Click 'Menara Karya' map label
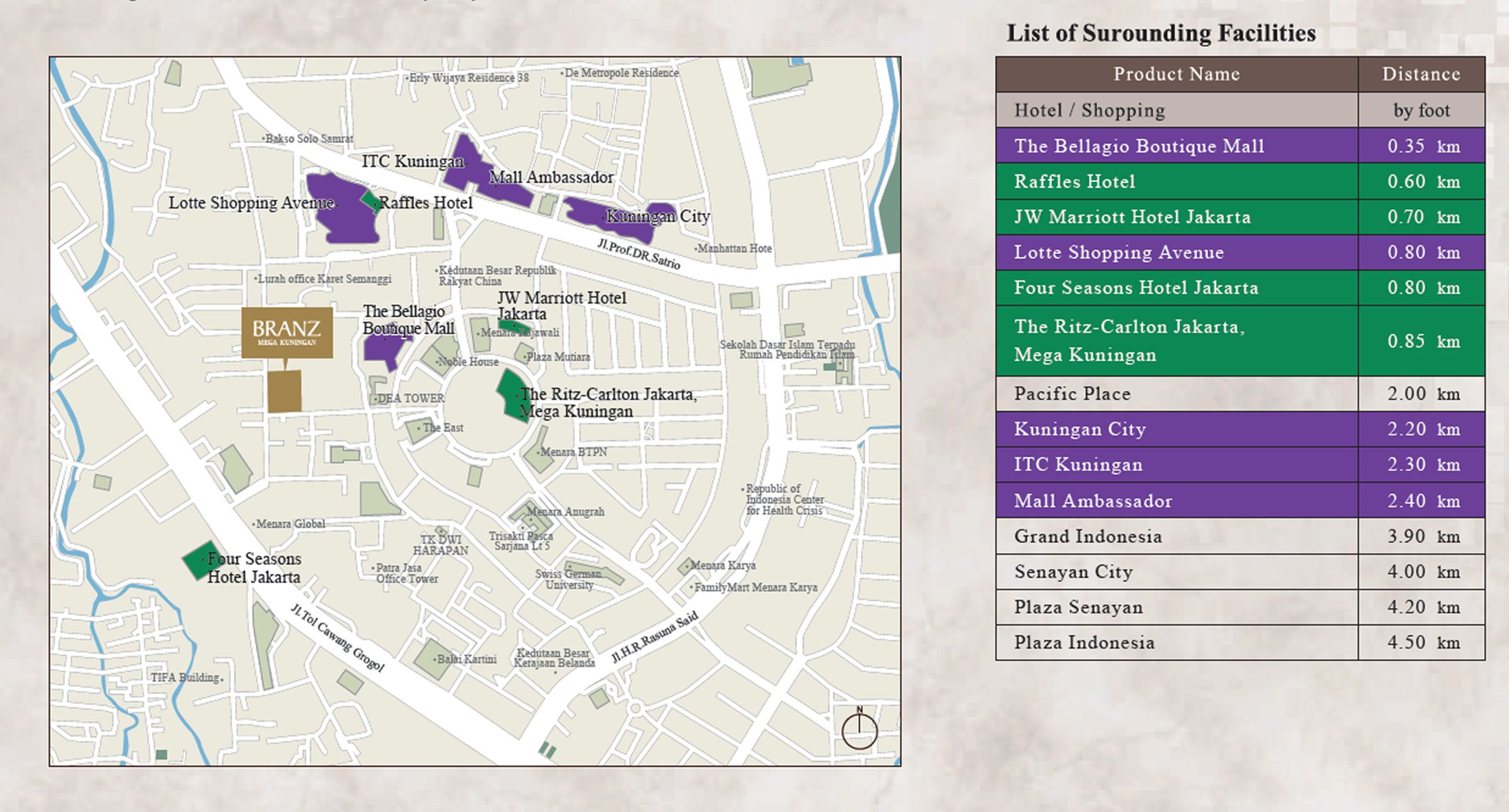Screen dimensions: 1509x812 click(723, 565)
